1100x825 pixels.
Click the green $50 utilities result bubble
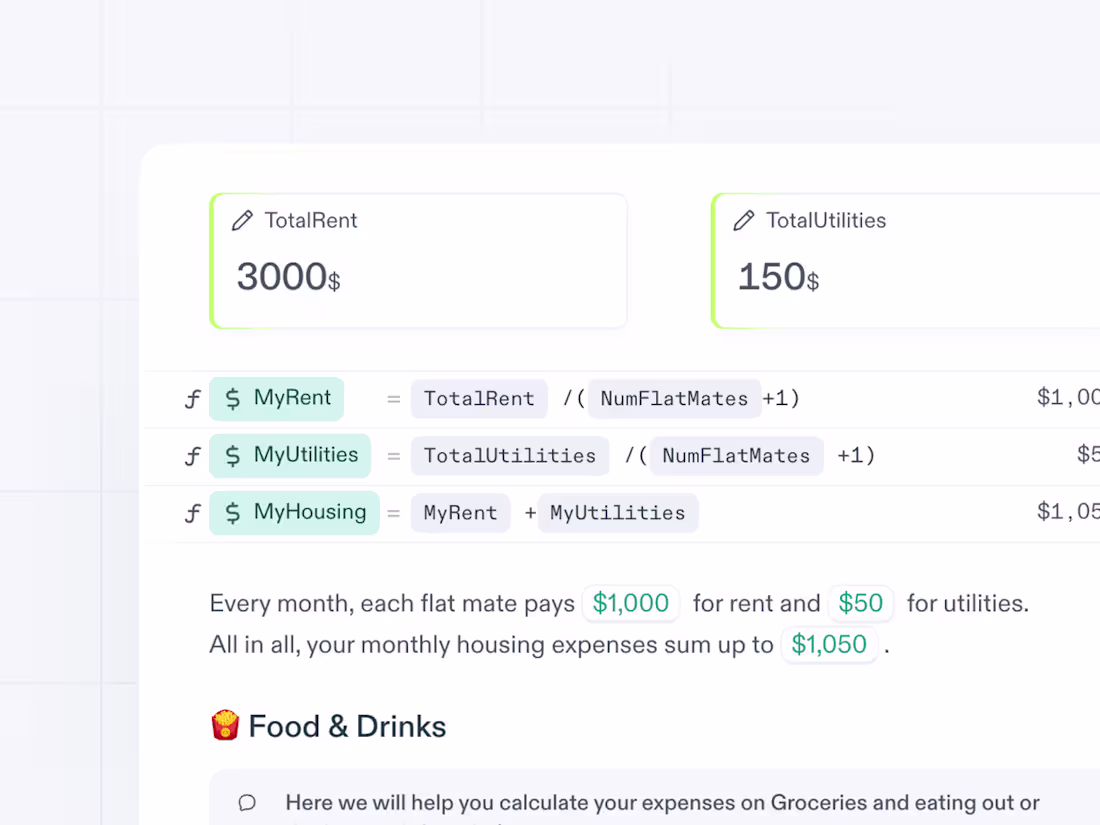(x=861, y=603)
